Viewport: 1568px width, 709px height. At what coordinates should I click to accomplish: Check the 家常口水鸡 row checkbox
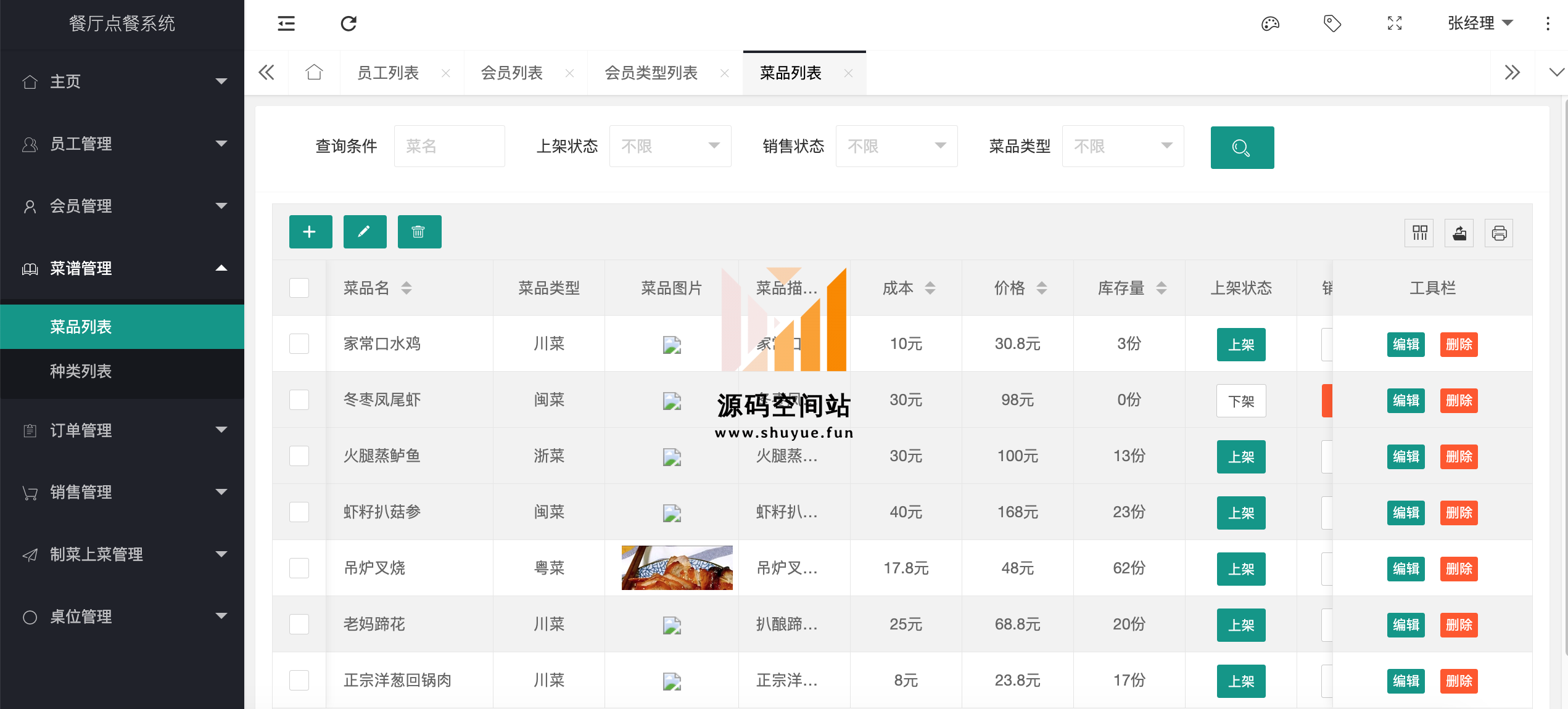pyautogui.click(x=299, y=344)
